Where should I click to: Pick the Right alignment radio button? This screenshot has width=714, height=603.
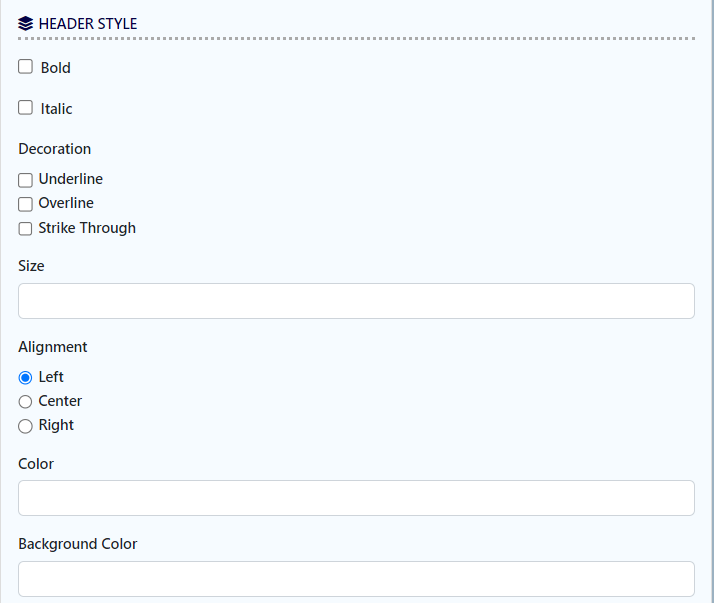coord(26,426)
